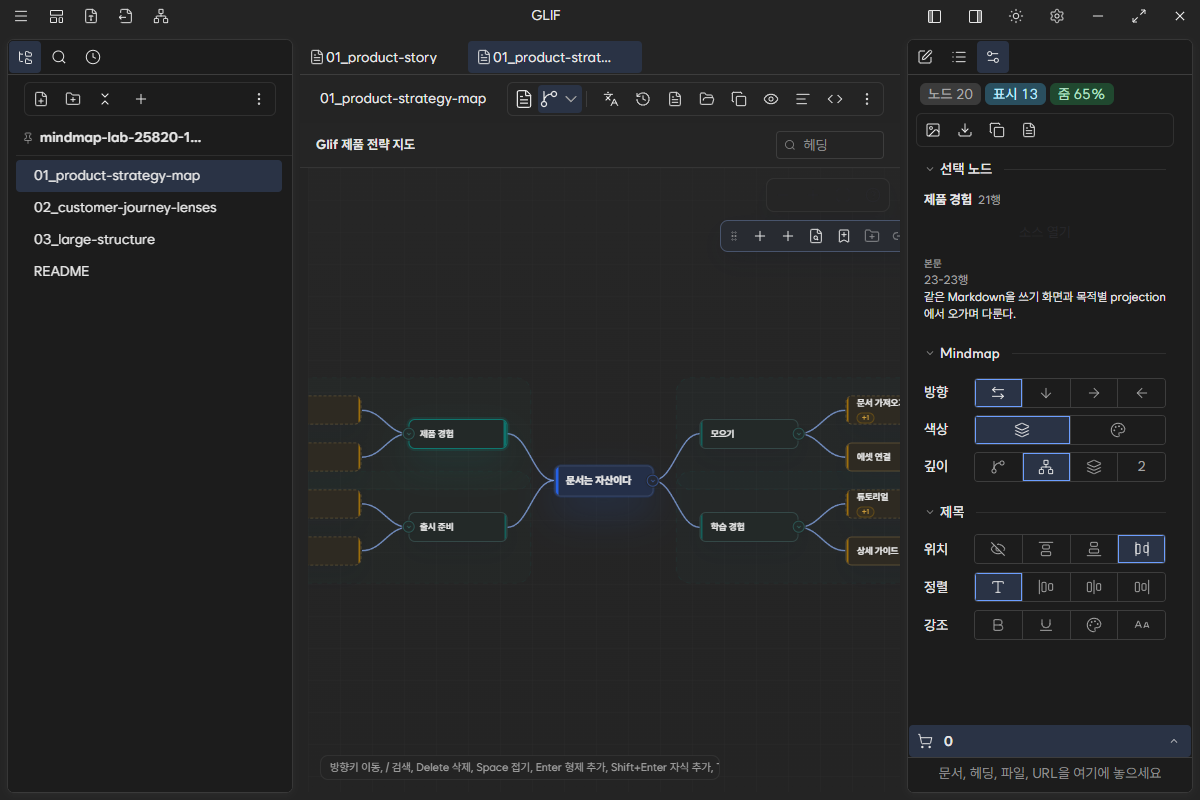This screenshot has height=800, width=1200.
Task: Open the outline list tab in the right panel
Action: click(959, 57)
